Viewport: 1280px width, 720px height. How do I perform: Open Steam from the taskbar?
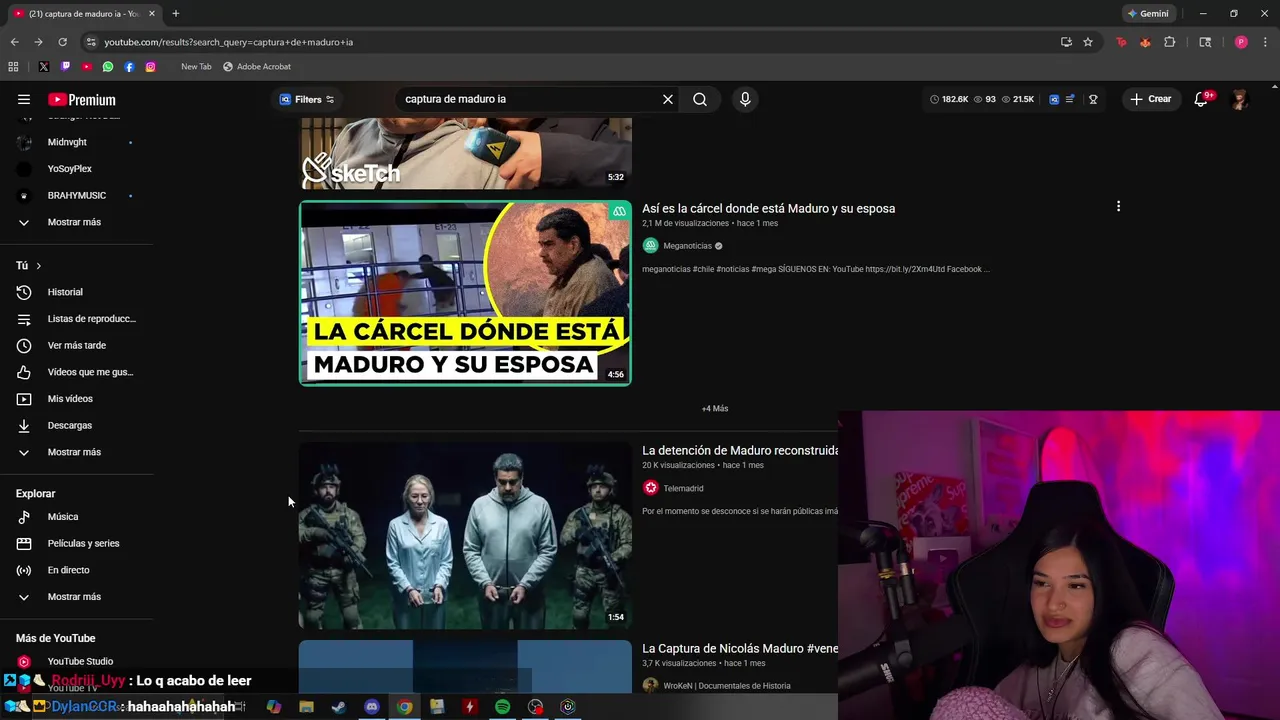coord(339,707)
